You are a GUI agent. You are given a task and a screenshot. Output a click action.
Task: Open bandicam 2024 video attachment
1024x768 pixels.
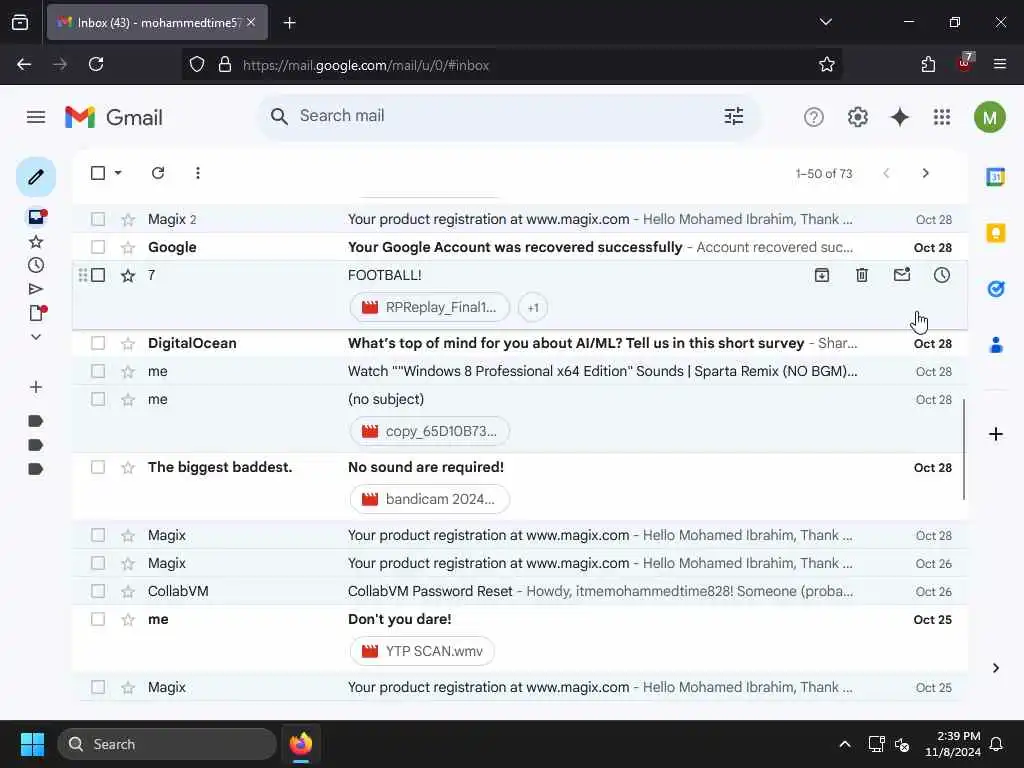430,500
